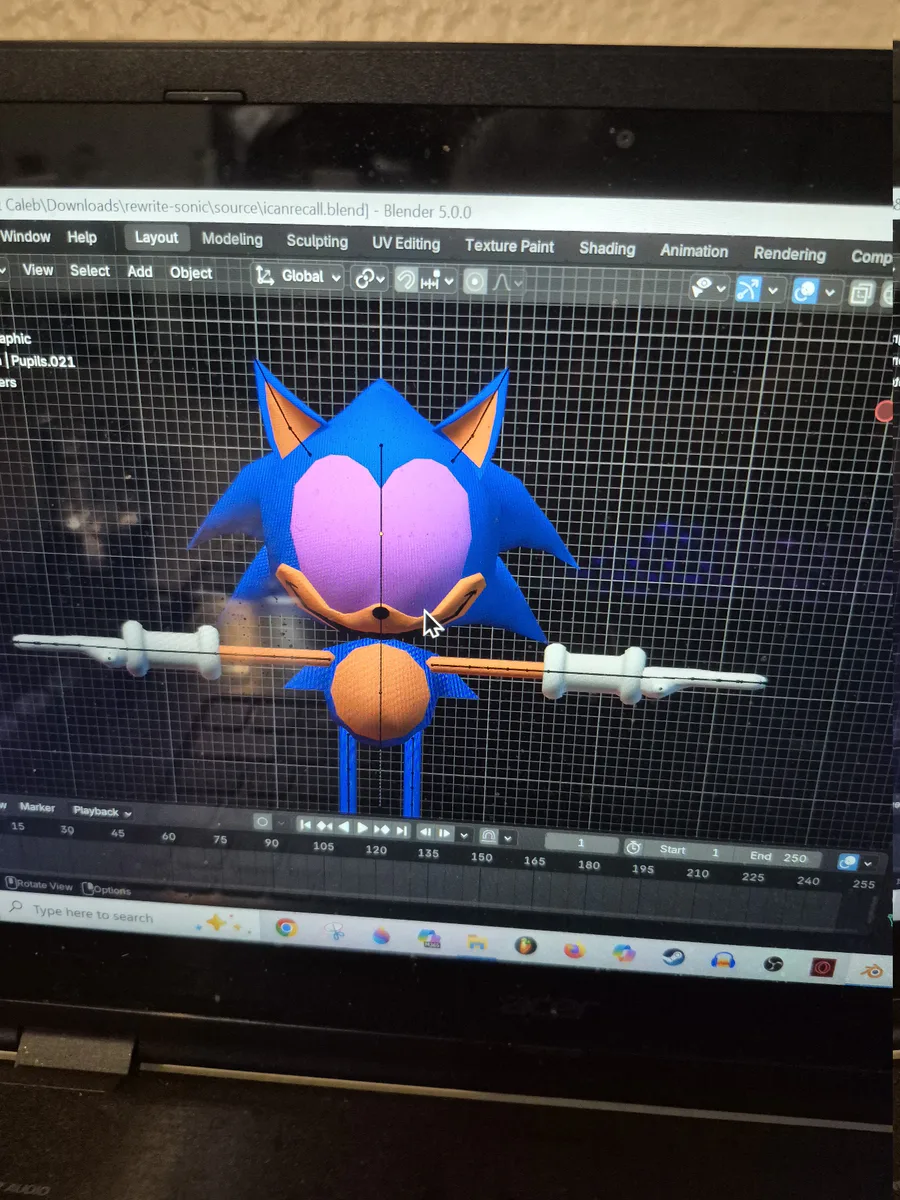The width and height of the screenshot is (900, 1200).
Task: Toggle proportional editing button
Action: [x=475, y=282]
